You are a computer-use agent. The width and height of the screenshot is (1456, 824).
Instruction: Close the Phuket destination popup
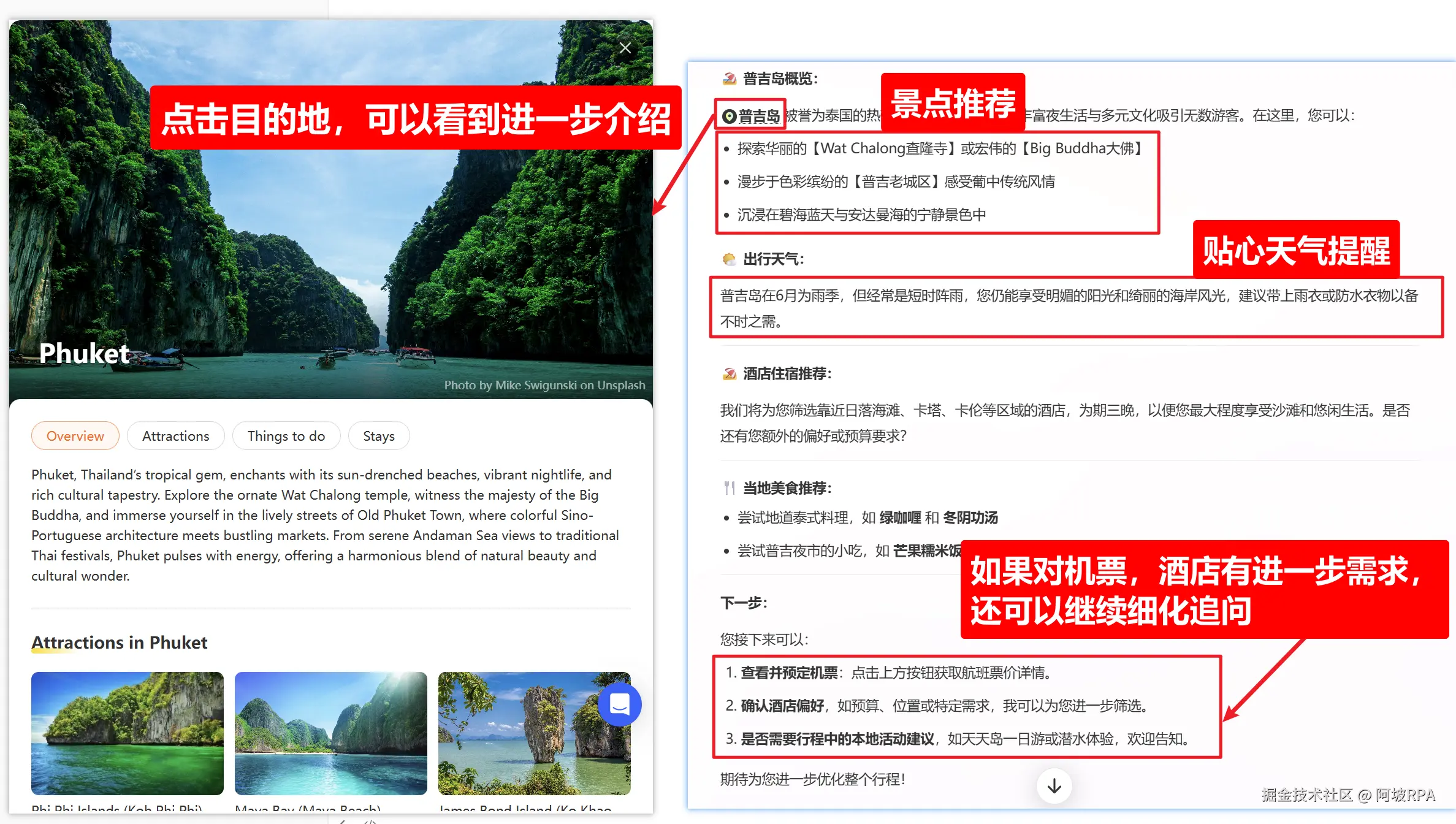tap(625, 48)
